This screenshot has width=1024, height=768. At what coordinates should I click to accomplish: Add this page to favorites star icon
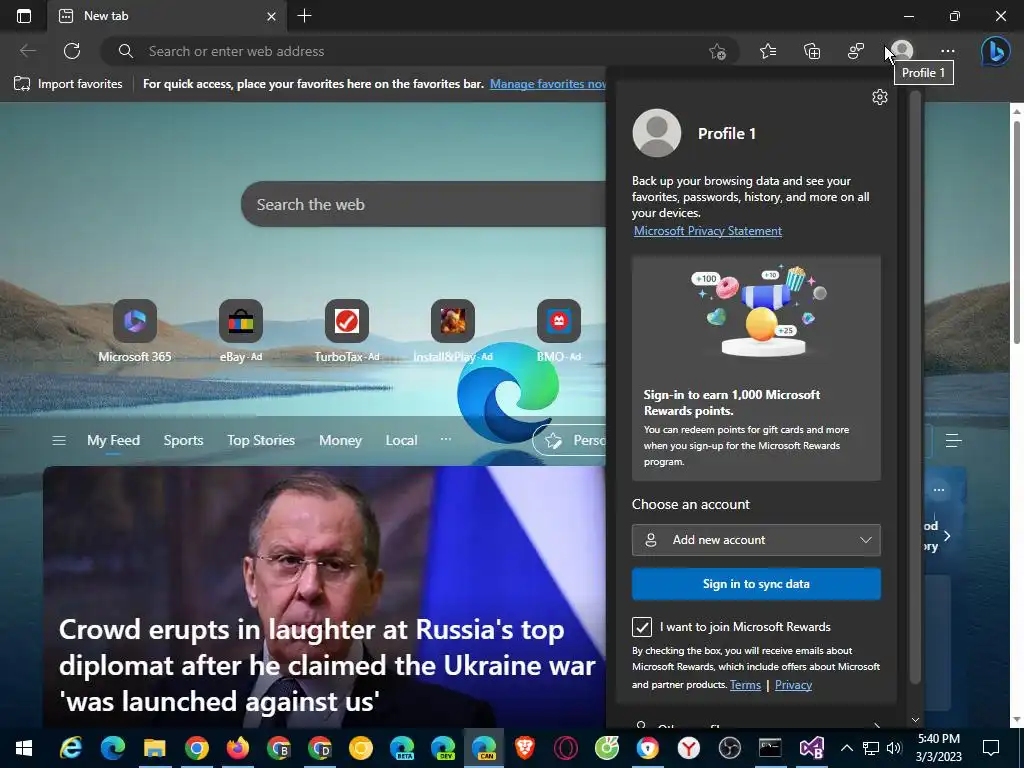tap(717, 52)
